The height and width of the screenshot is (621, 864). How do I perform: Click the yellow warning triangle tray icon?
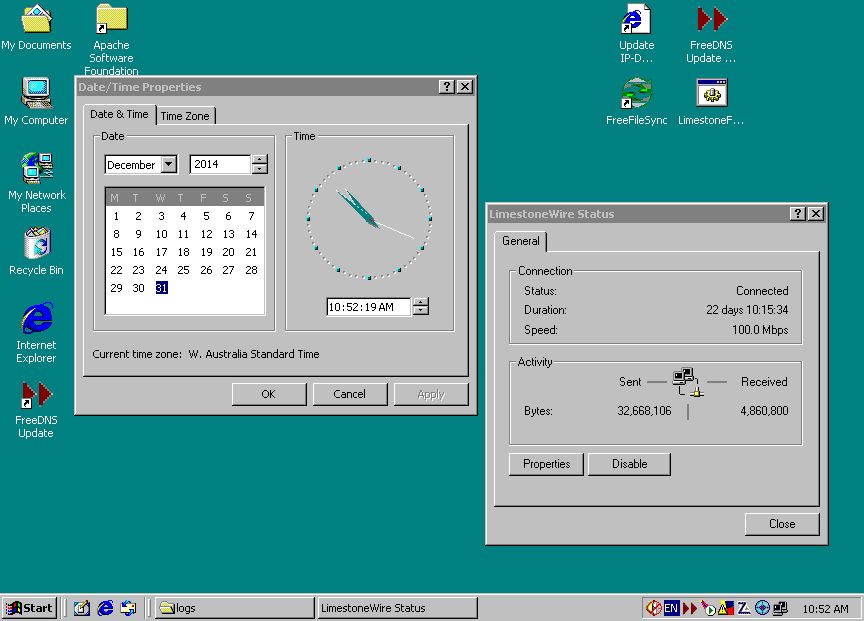[726, 608]
